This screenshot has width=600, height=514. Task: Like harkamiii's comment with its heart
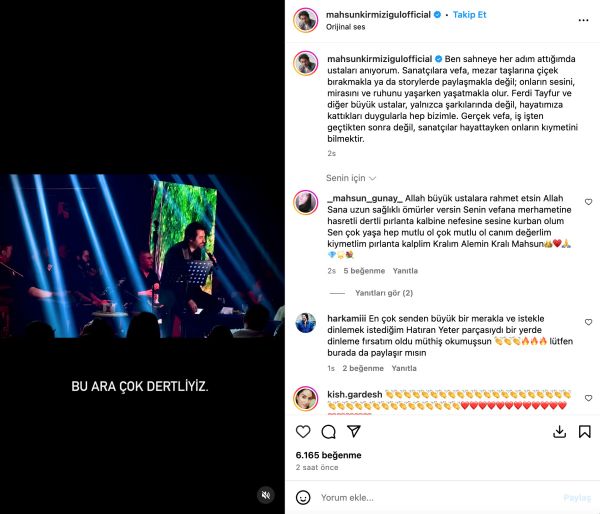click(x=589, y=322)
